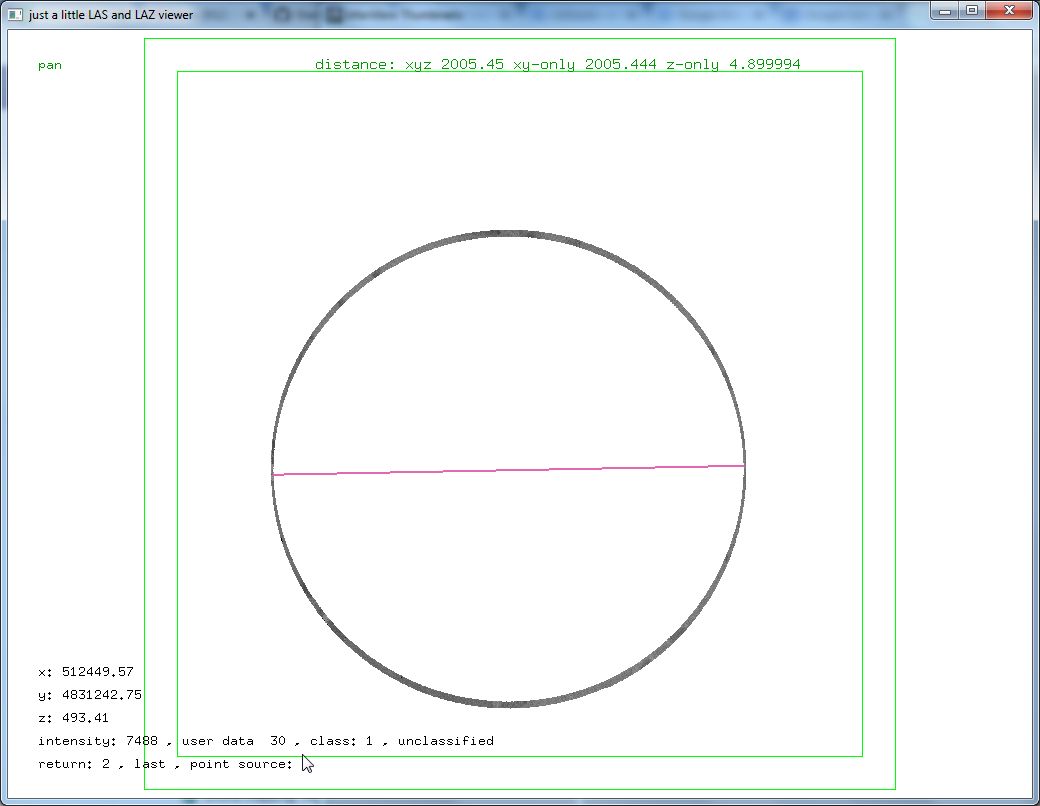Click the 'user data 30' readout

234,741
